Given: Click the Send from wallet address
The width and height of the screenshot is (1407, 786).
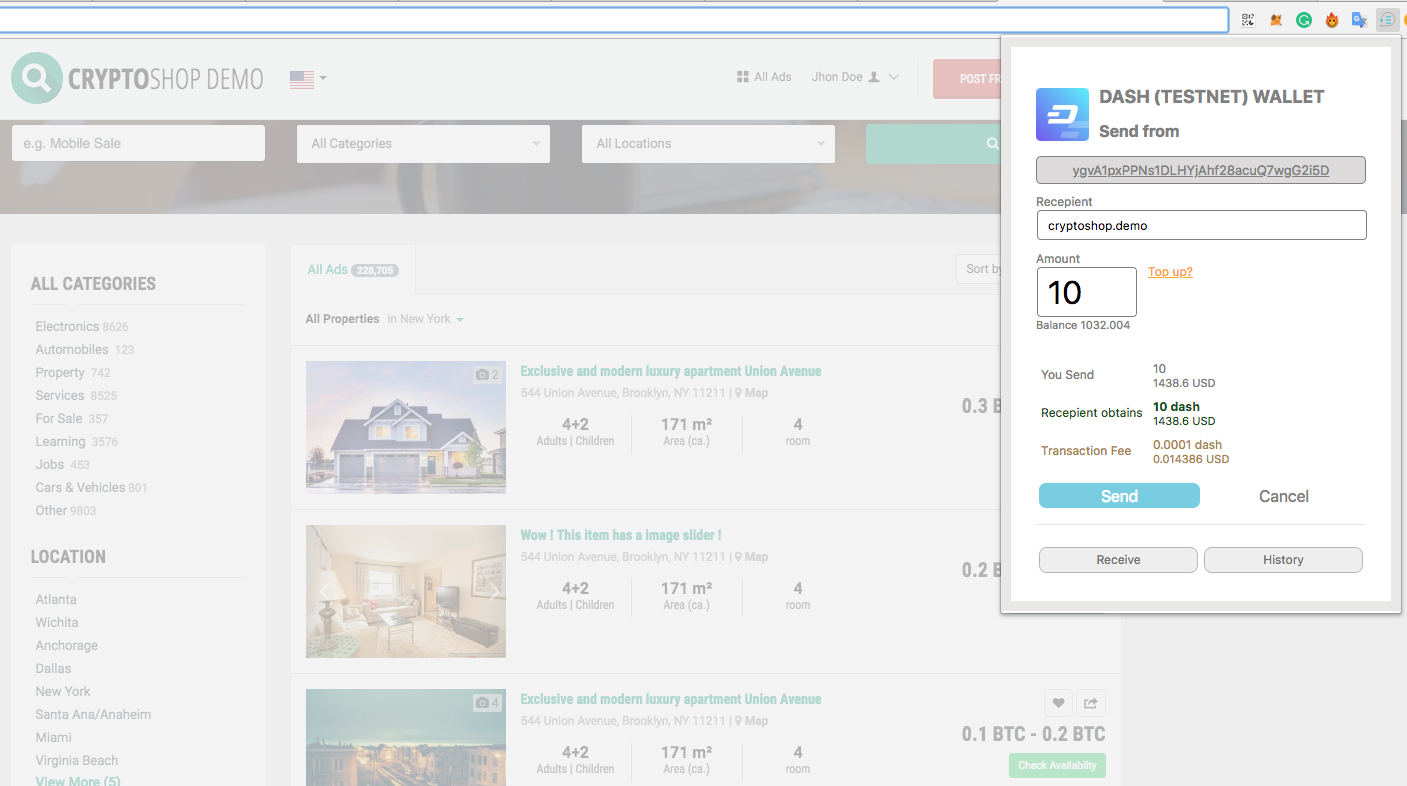Looking at the screenshot, I should coord(1201,170).
